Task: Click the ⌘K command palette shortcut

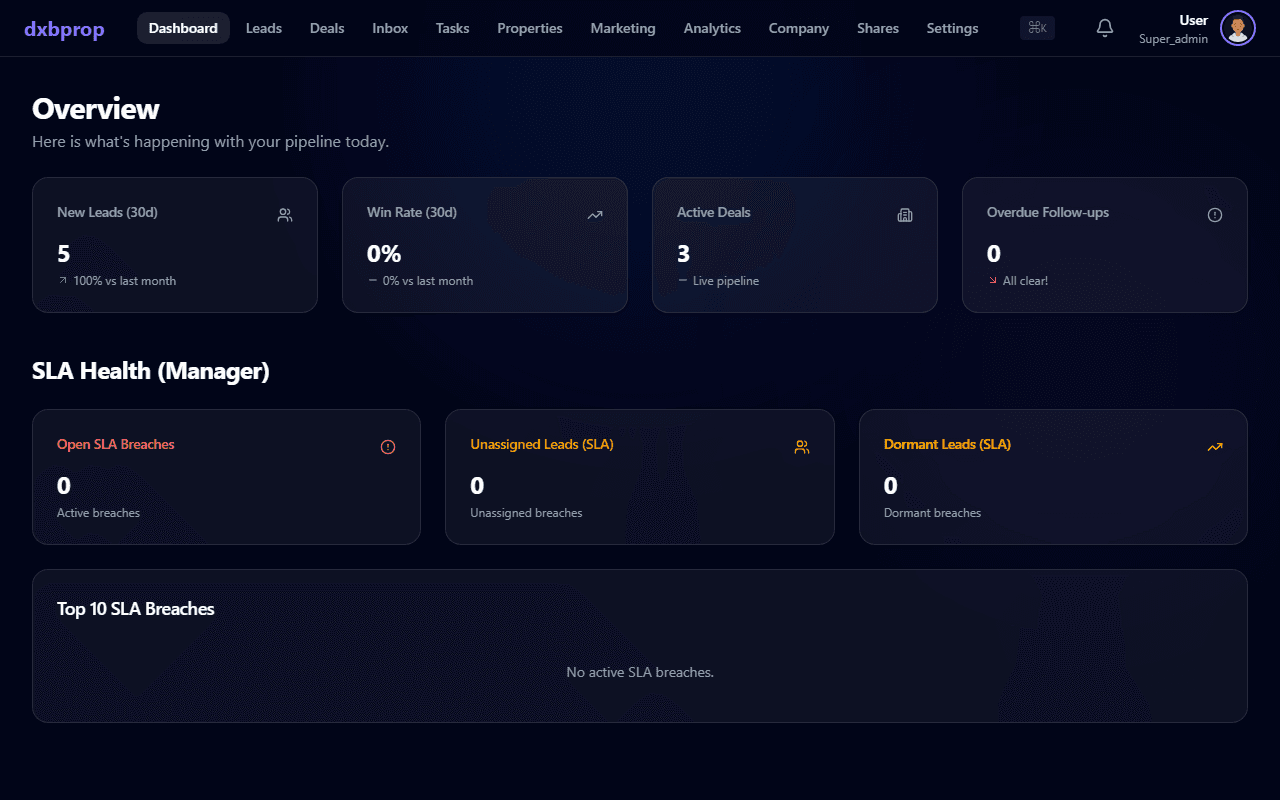Action: (1037, 28)
